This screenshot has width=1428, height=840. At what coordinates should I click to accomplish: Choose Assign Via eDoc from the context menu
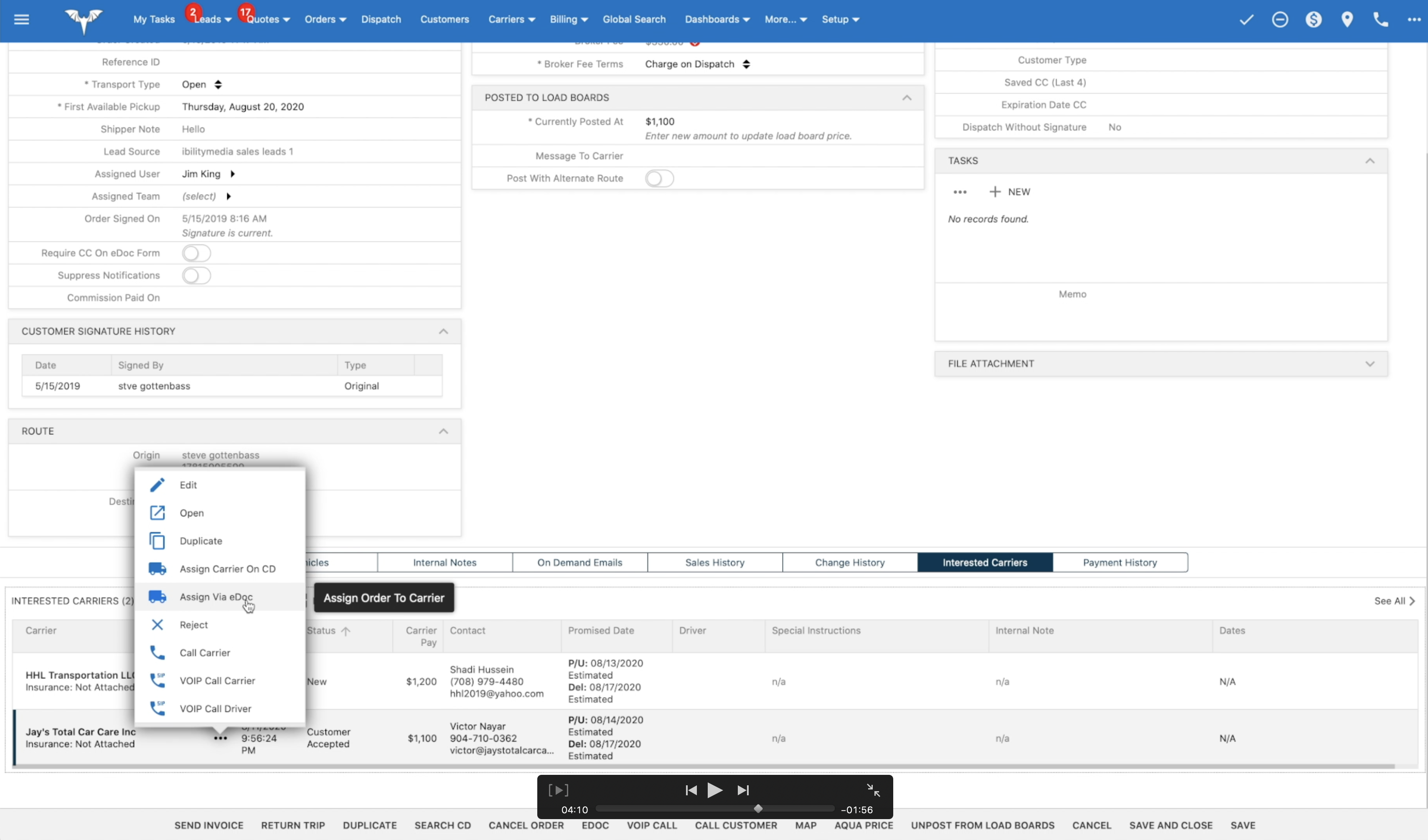pyautogui.click(x=216, y=597)
